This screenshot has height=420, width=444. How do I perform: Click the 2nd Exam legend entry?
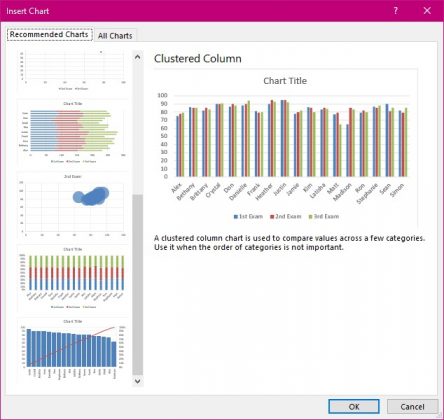click(286, 216)
